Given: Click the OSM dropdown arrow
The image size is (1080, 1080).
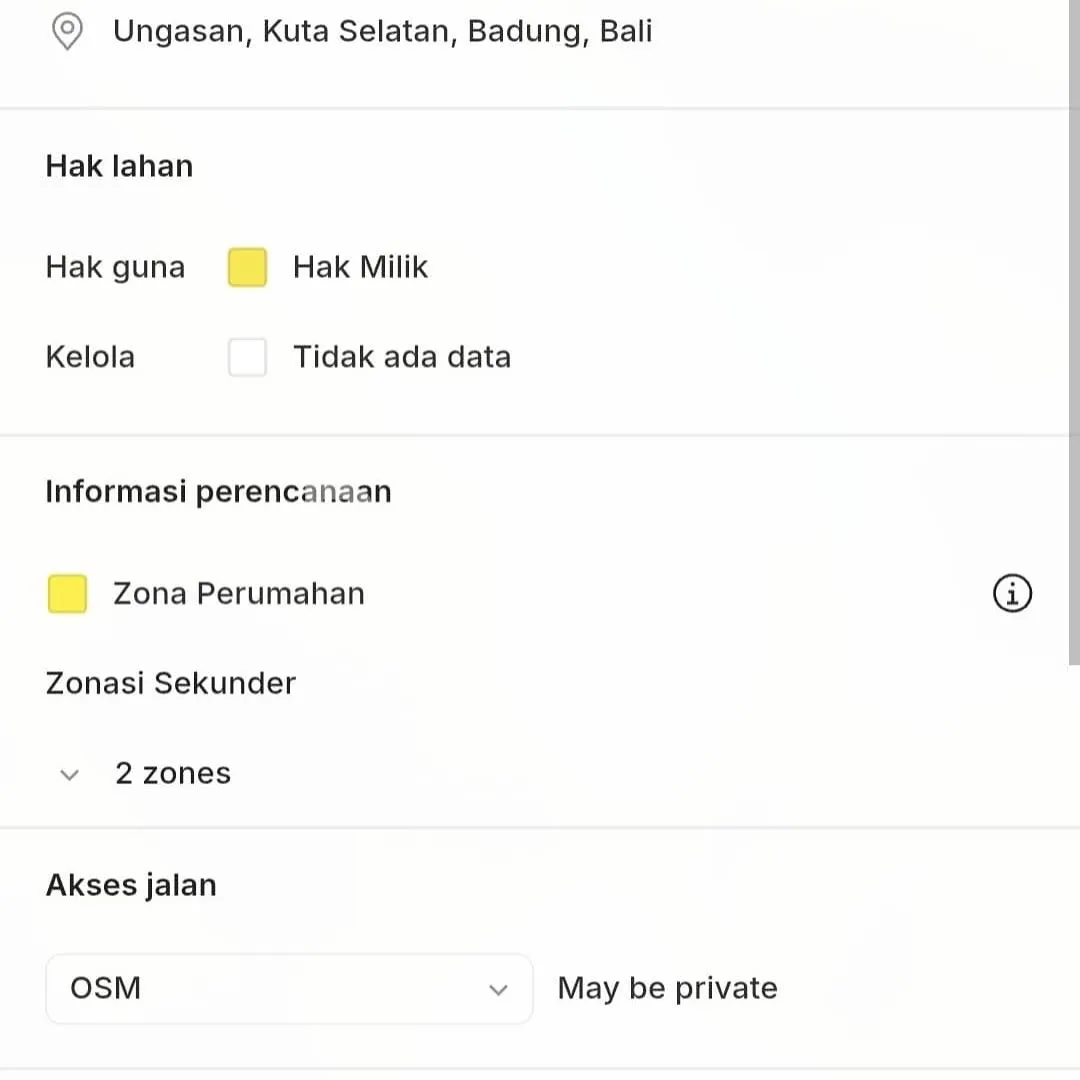Looking at the screenshot, I should coord(497,989).
